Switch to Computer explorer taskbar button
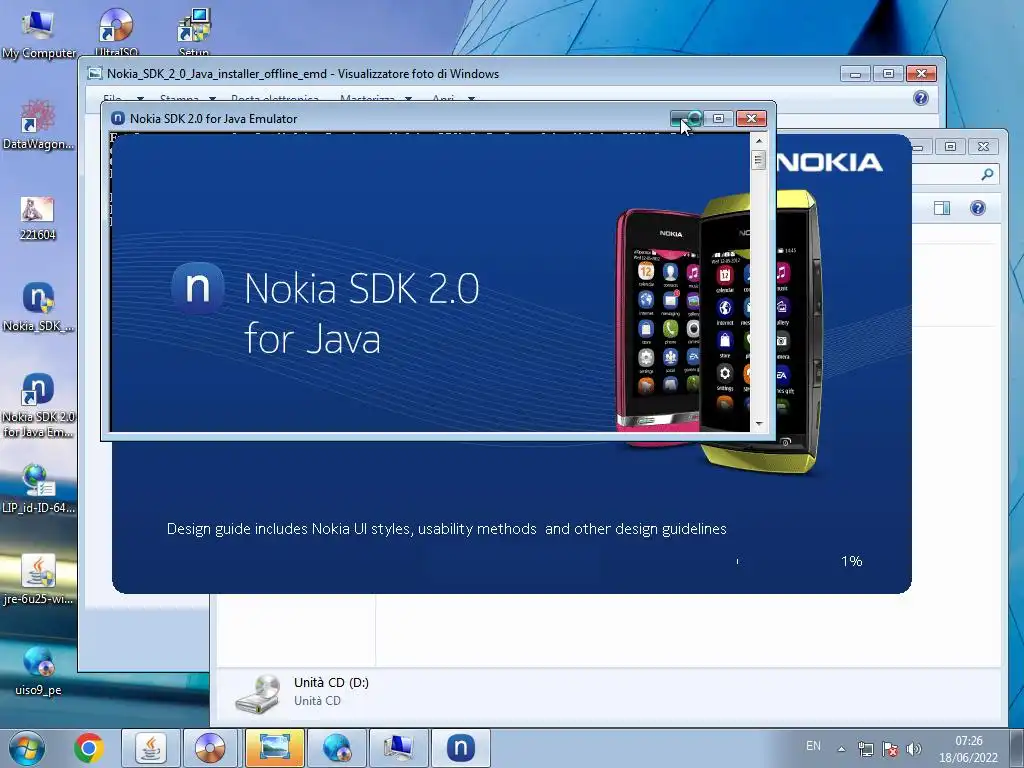 [x=398, y=748]
